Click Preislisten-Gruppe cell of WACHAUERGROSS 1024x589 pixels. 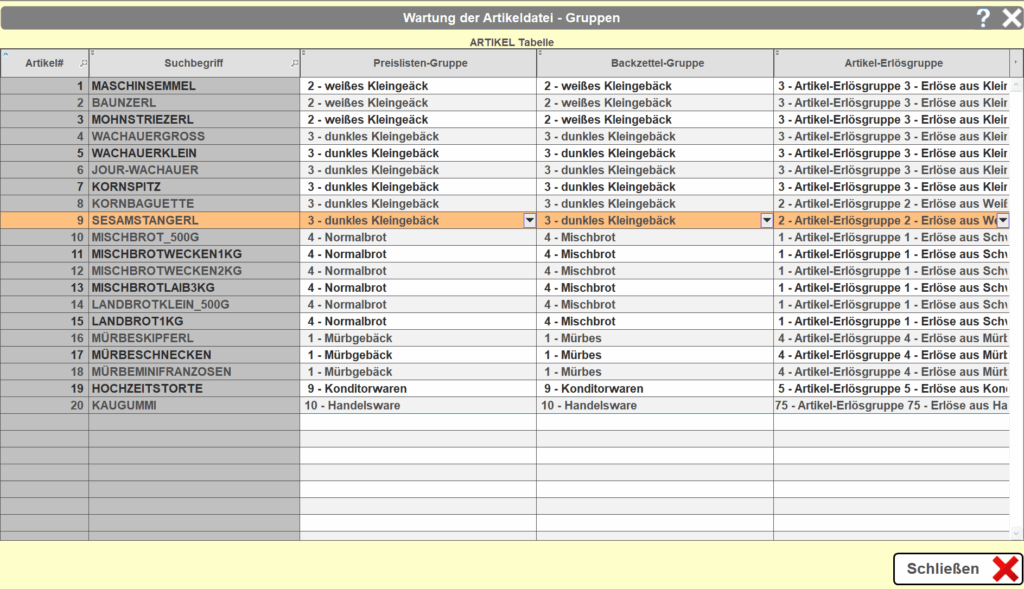[419, 136]
